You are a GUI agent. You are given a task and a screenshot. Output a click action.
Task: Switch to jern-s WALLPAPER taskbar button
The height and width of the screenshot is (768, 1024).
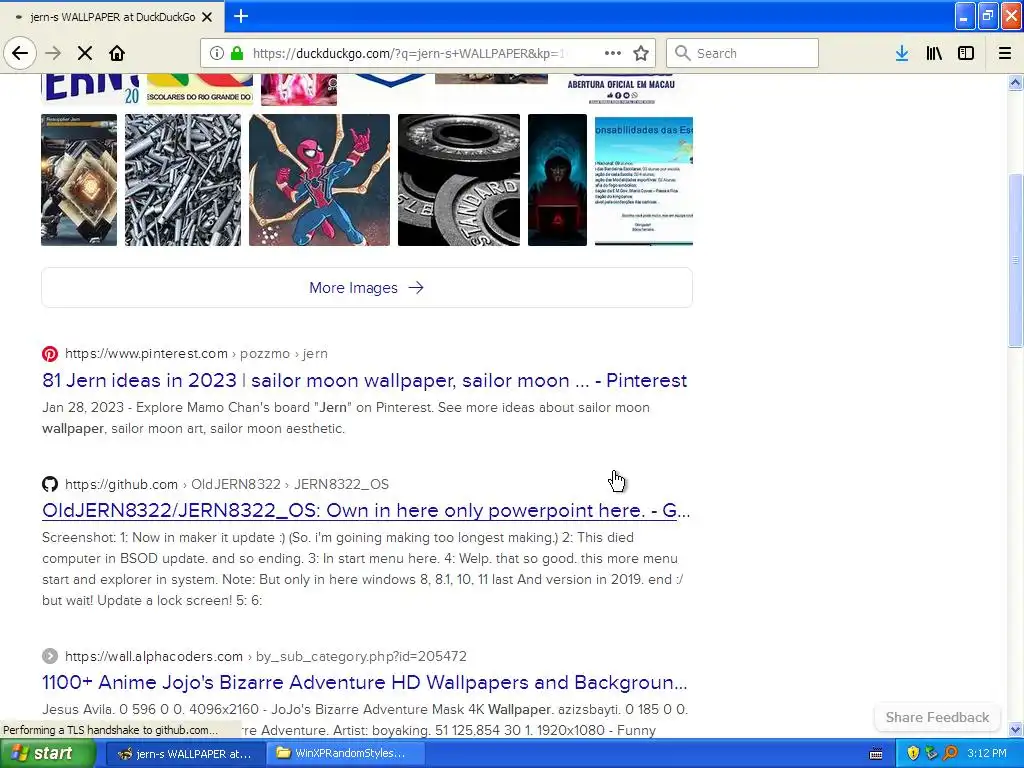coord(185,753)
